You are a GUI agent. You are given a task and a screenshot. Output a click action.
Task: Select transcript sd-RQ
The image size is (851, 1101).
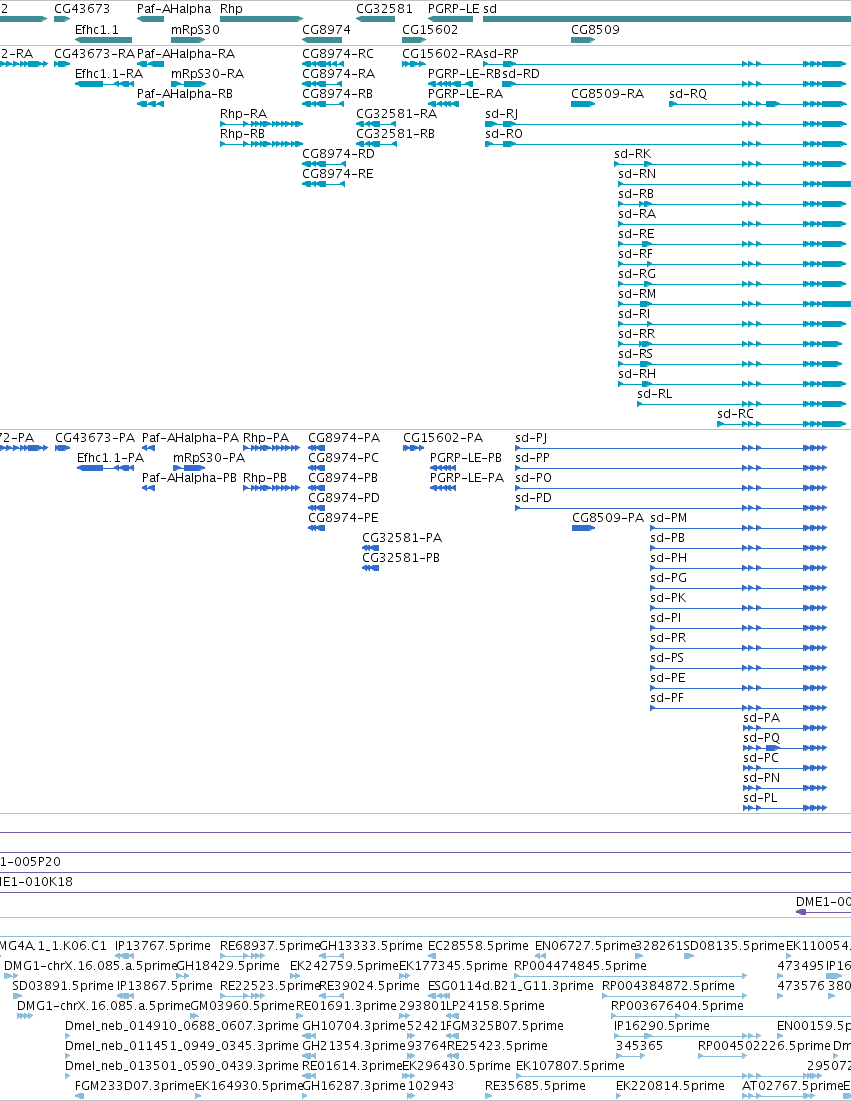(687, 94)
